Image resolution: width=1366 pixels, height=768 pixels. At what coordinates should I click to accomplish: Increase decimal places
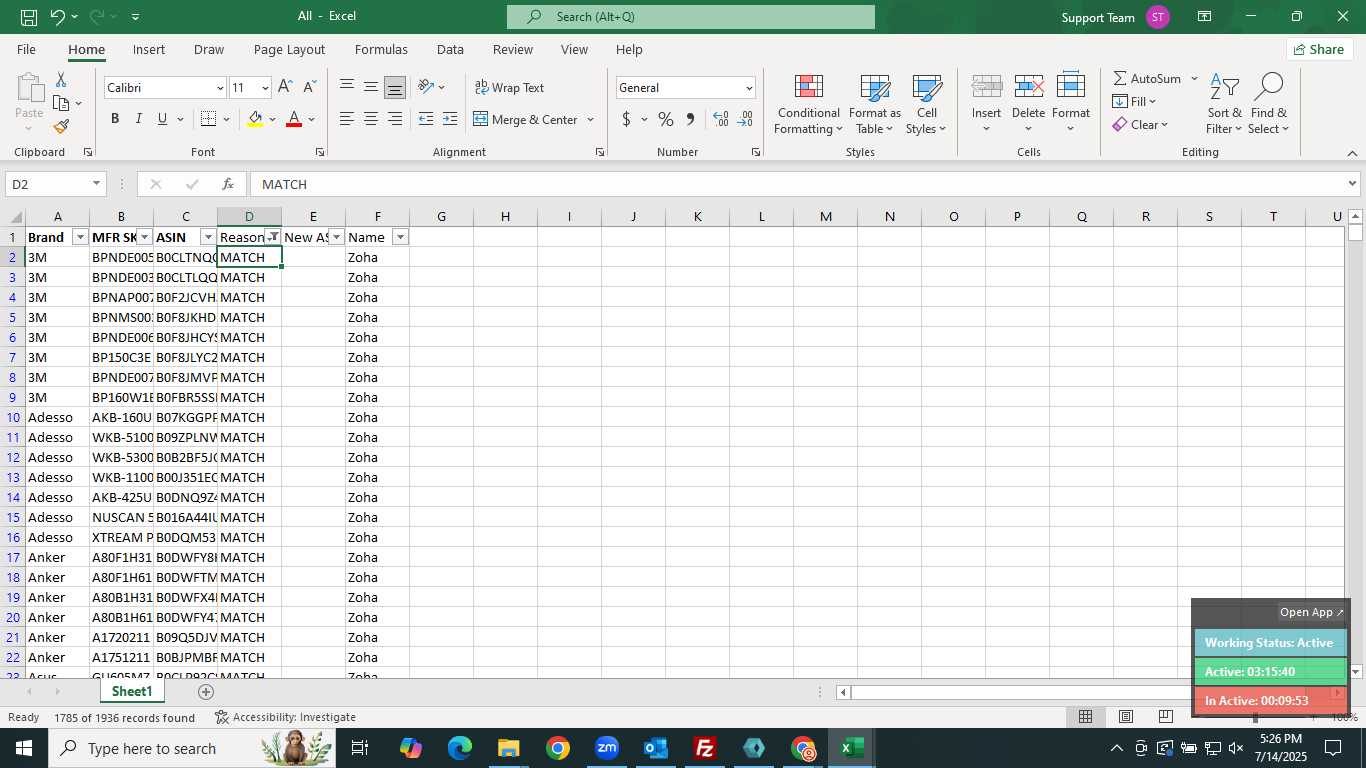(x=721, y=119)
